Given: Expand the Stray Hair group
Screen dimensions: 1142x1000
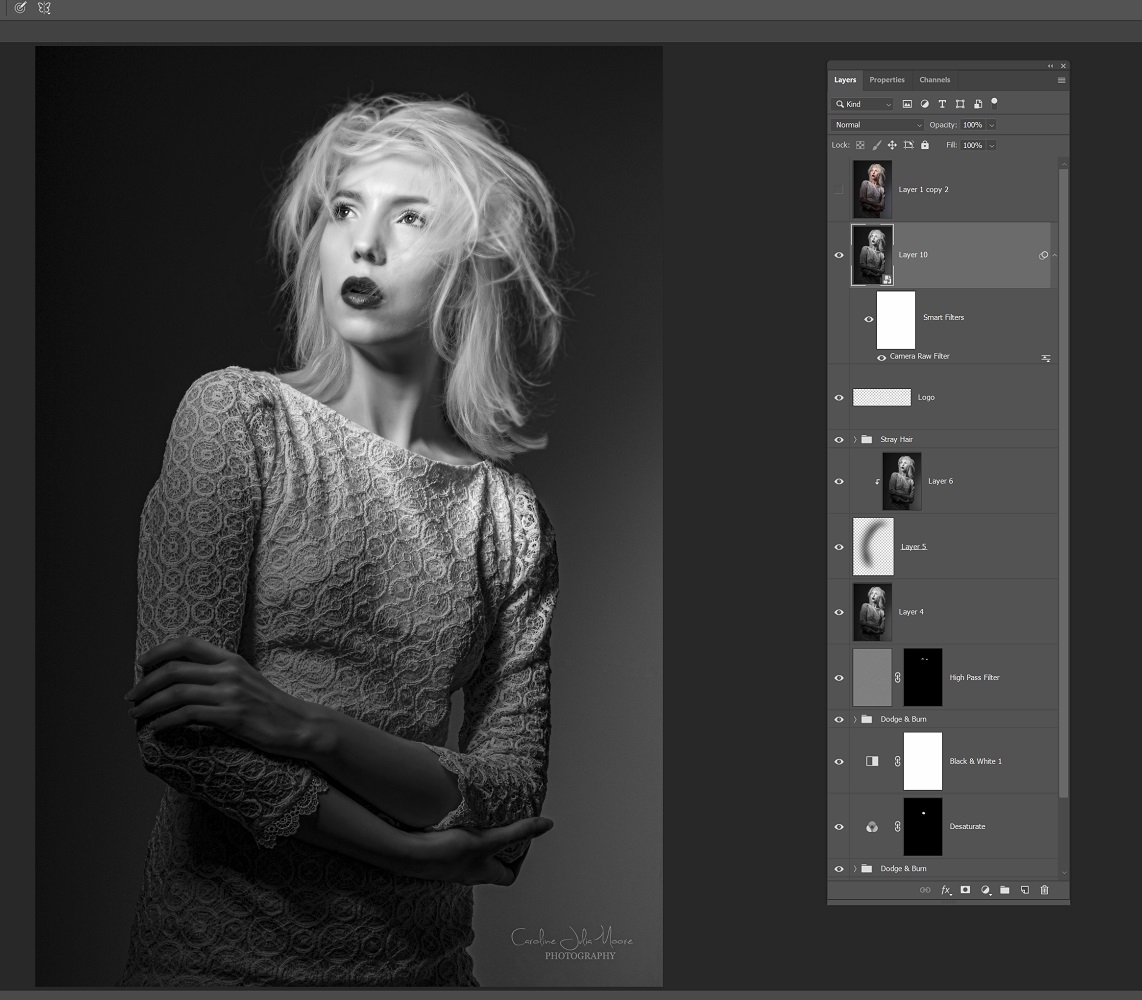Looking at the screenshot, I should click(855, 440).
